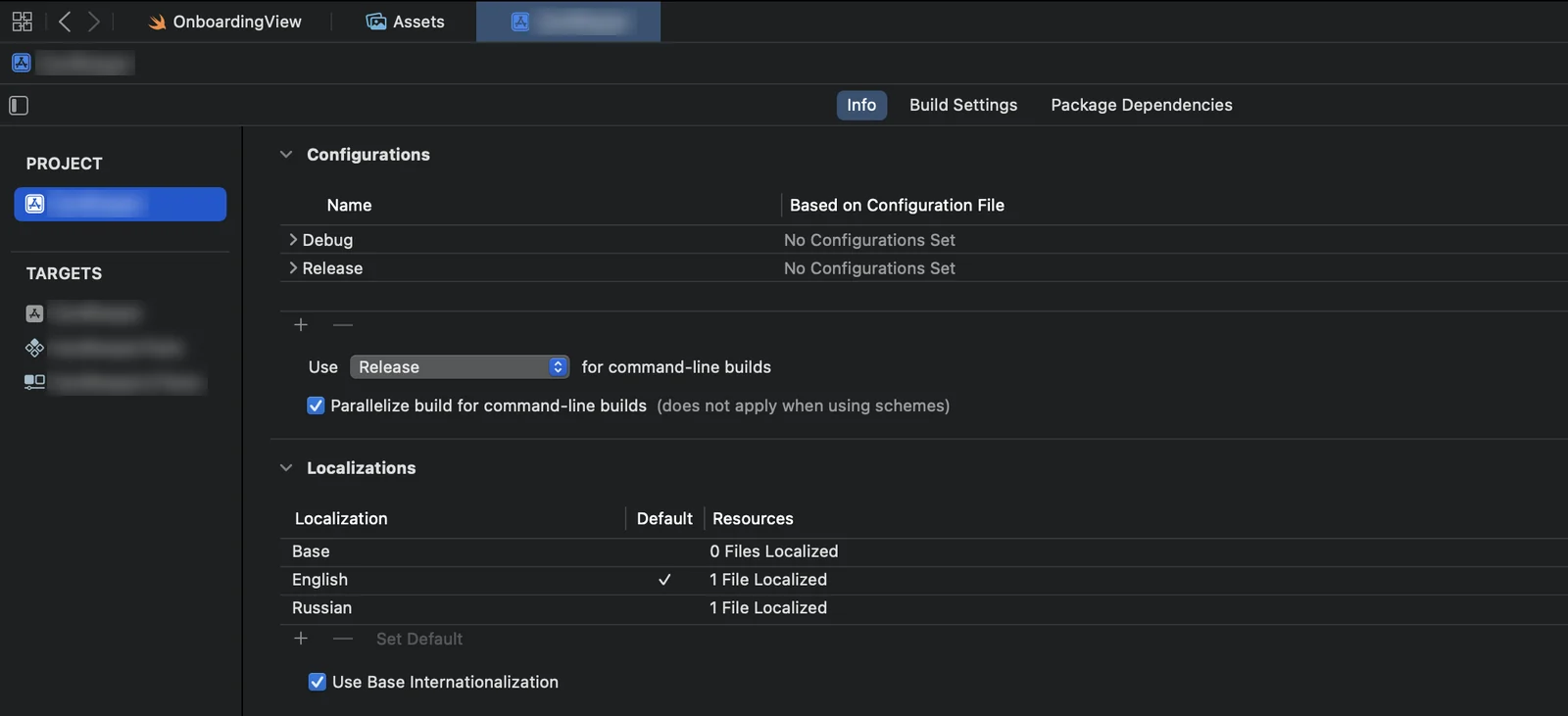Go forward in editor history
The height and width of the screenshot is (716, 1568).
[94, 22]
